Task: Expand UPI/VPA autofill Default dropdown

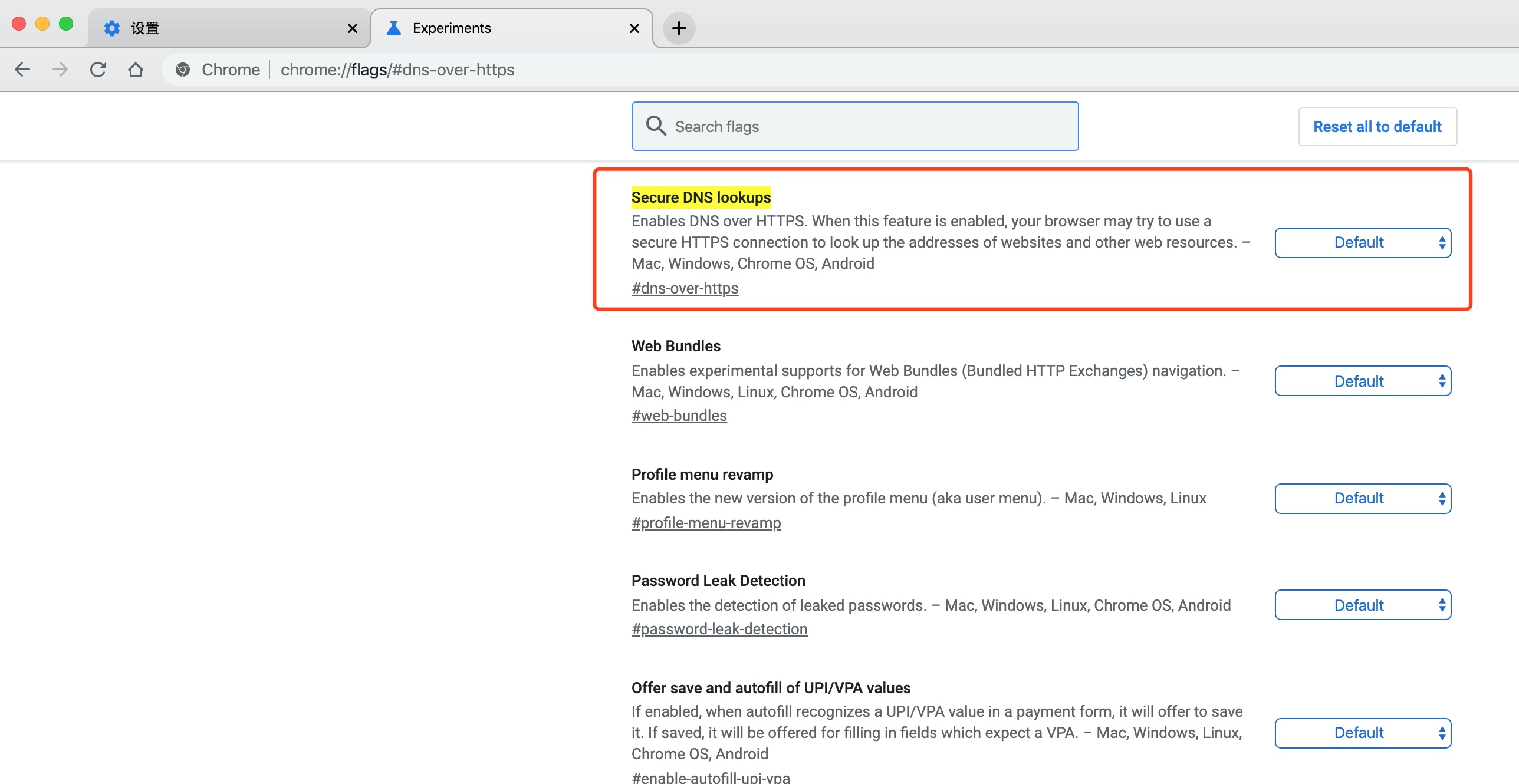Action: pos(1363,733)
